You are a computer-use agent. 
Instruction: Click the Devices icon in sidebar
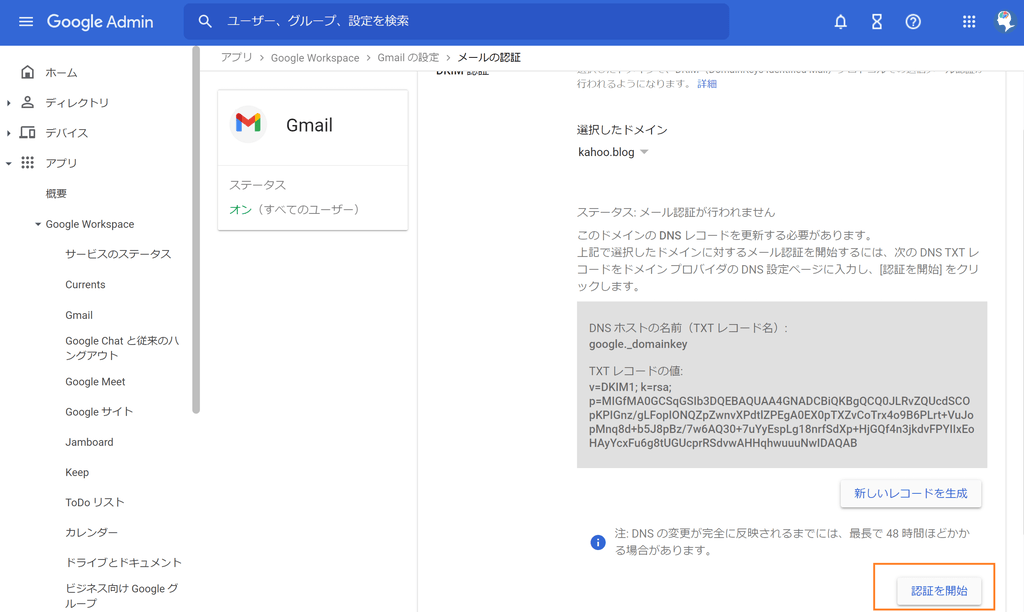(x=27, y=132)
